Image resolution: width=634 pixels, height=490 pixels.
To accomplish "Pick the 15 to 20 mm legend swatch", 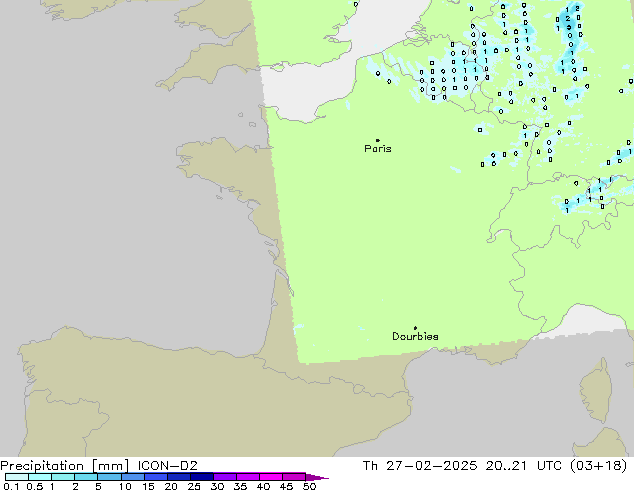I will point(156,477).
